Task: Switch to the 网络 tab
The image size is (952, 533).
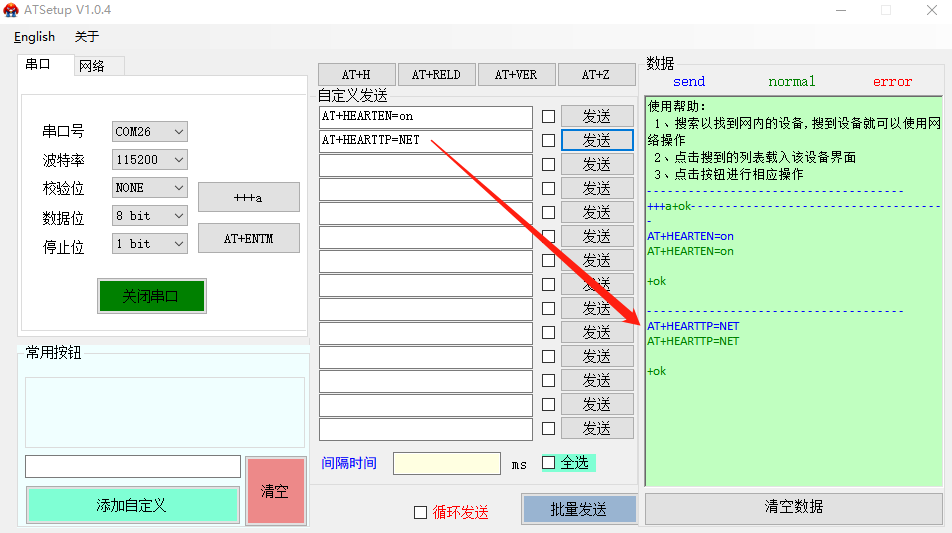Action: coord(92,66)
